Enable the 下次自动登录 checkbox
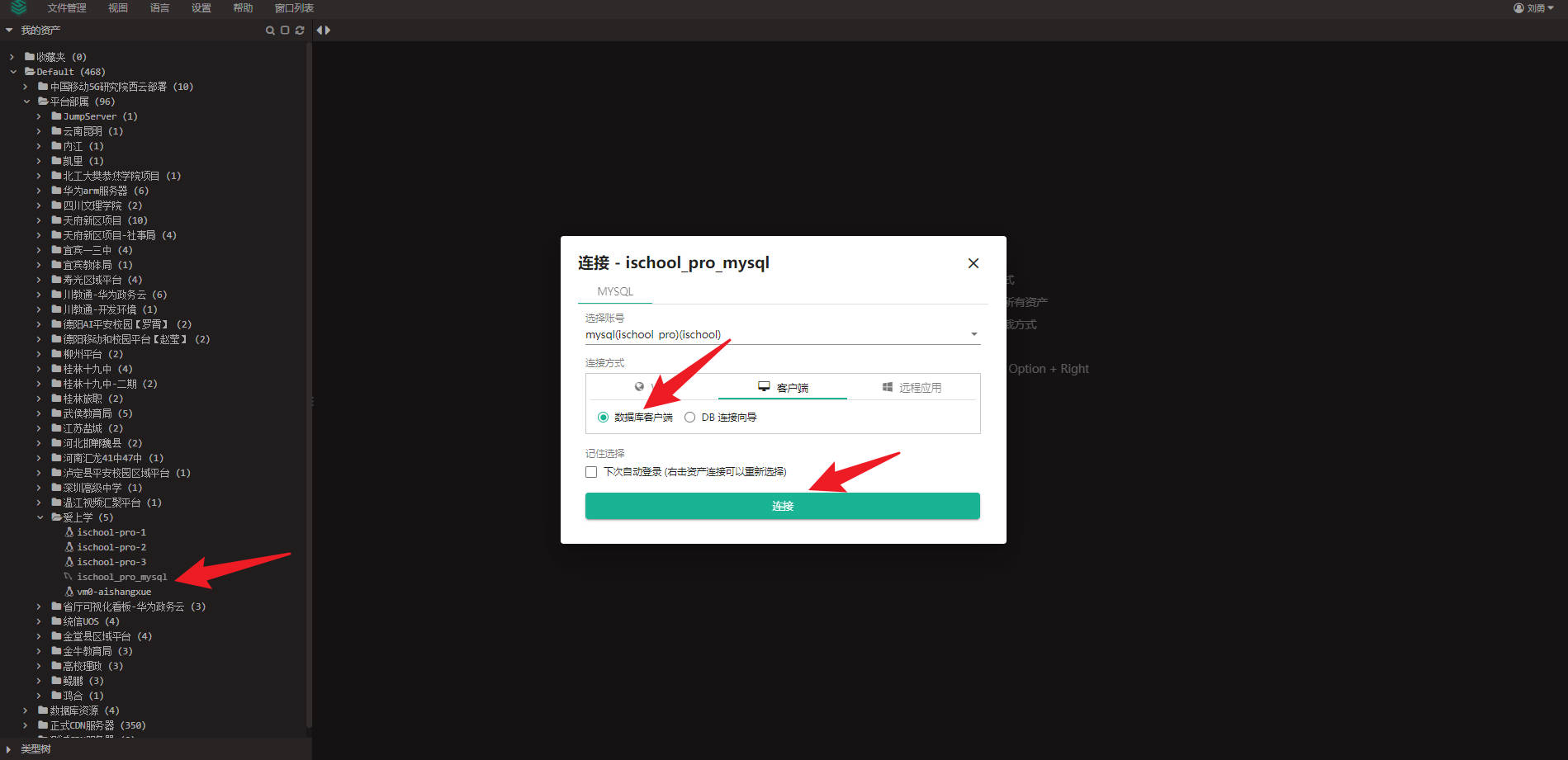 click(591, 472)
